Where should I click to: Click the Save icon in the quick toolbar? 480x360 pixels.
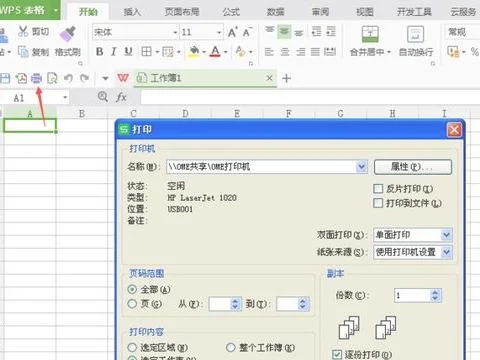point(5,78)
